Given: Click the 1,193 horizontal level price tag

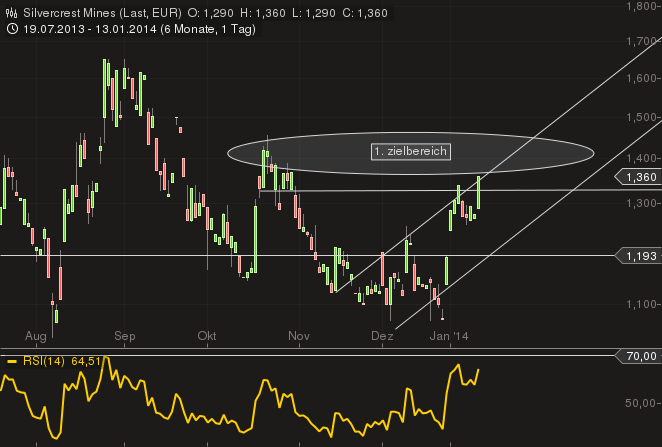Looking at the screenshot, I should [639, 256].
